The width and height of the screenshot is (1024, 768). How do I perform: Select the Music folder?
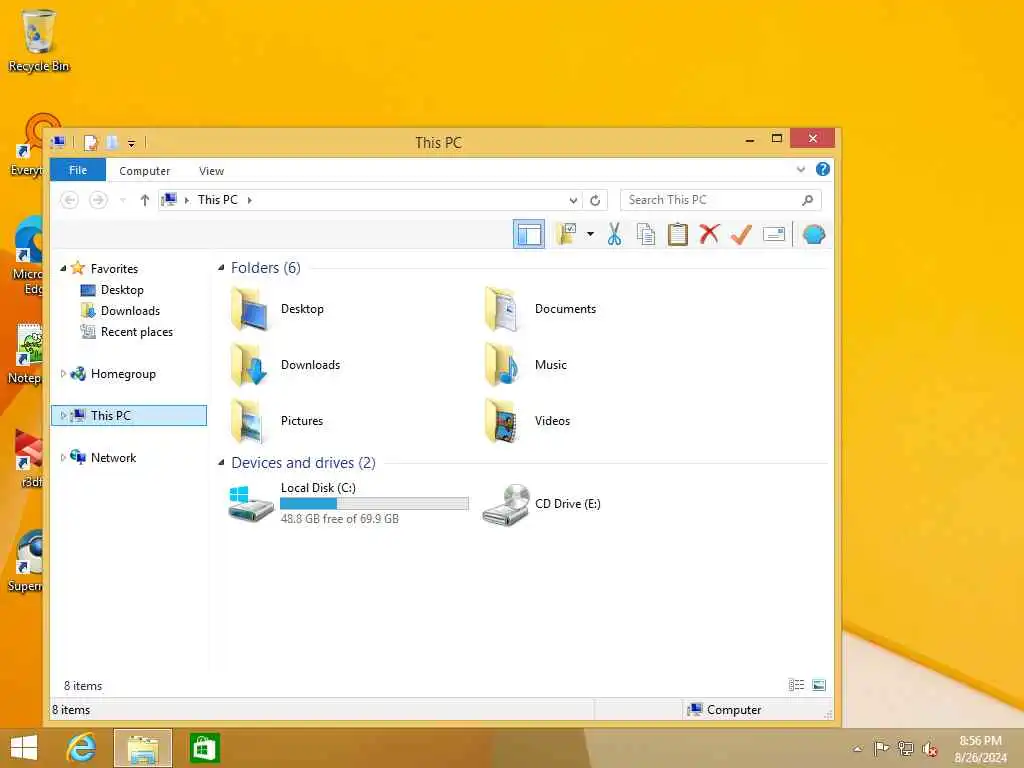(526, 365)
